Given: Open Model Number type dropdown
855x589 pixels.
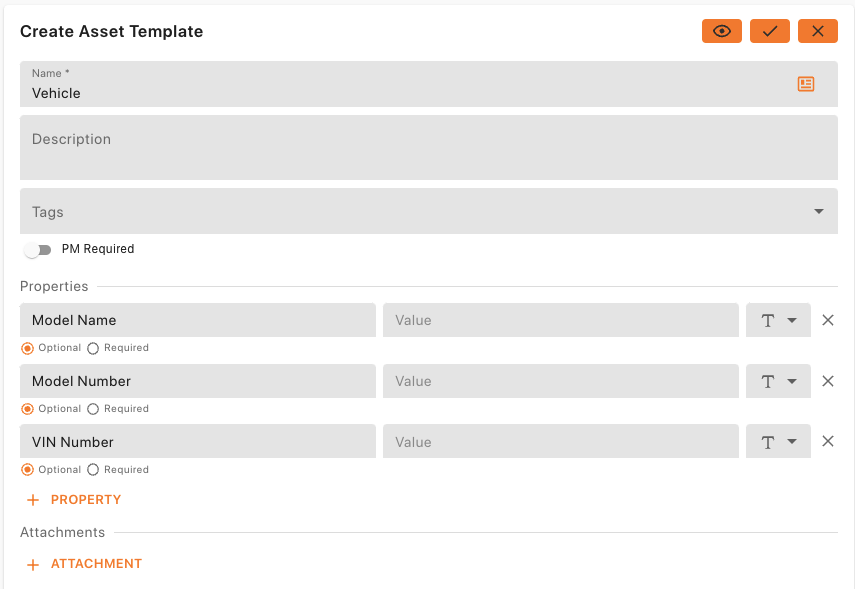Looking at the screenshot, I should [x=778, y=381].
